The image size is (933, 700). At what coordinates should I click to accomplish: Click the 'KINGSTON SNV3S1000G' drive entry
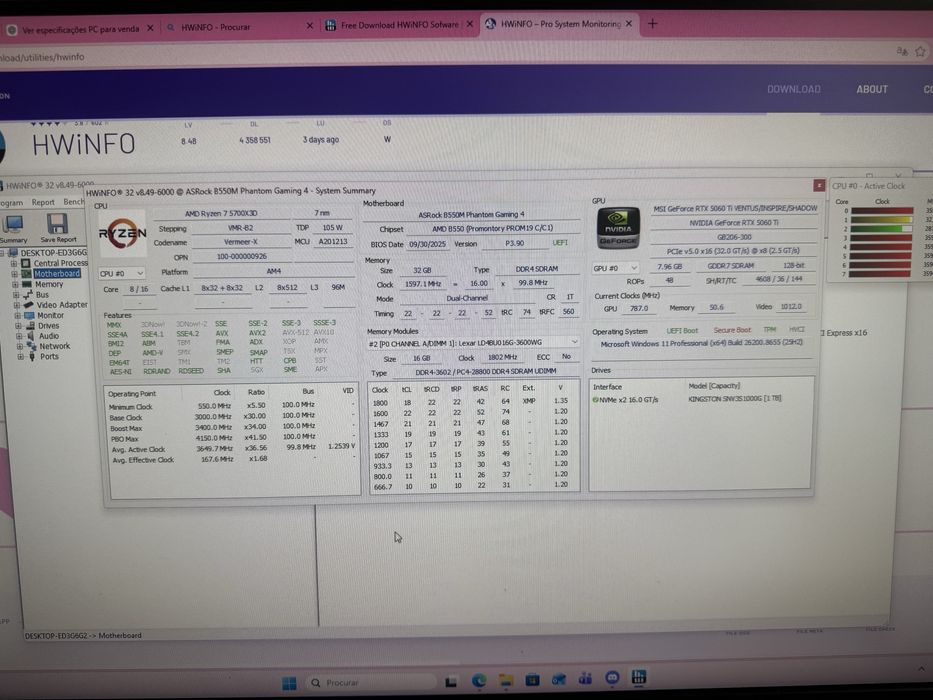point(735,398)
